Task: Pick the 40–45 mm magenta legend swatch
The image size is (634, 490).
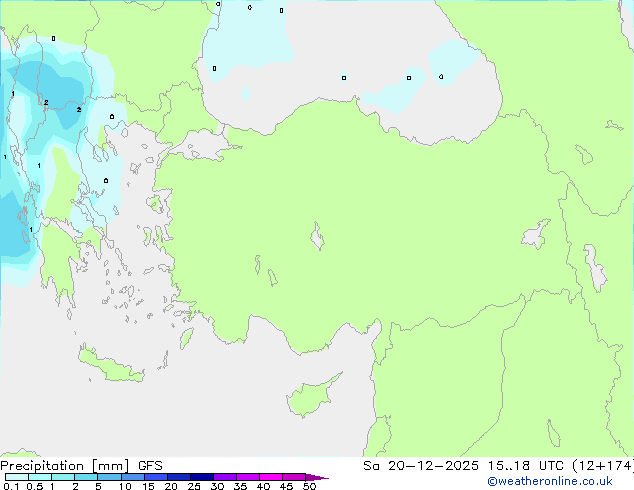Action: [x=271, y=477]
